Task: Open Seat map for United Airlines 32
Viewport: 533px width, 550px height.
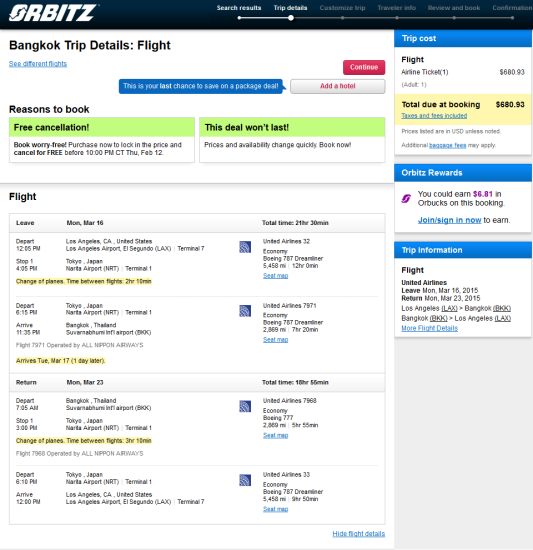Action: (276, 276)
